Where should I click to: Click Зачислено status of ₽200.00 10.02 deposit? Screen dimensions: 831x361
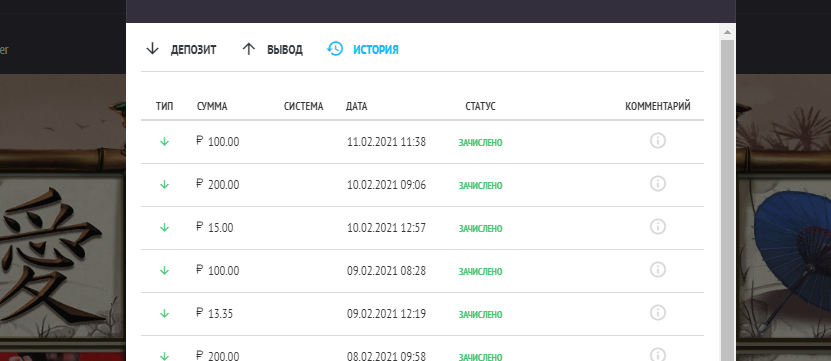pyautogui.click(x=480, y=186)
